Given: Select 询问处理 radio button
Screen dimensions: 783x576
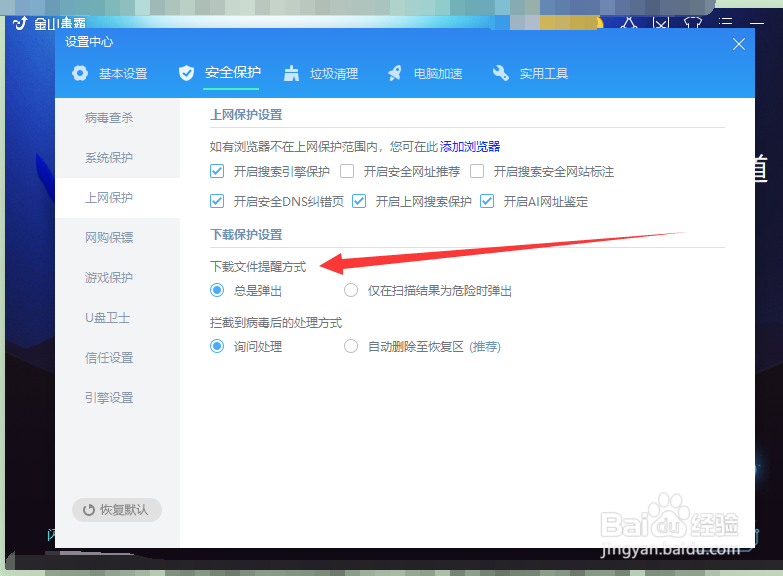Looking at the screenshot, I should click(217, 346).
